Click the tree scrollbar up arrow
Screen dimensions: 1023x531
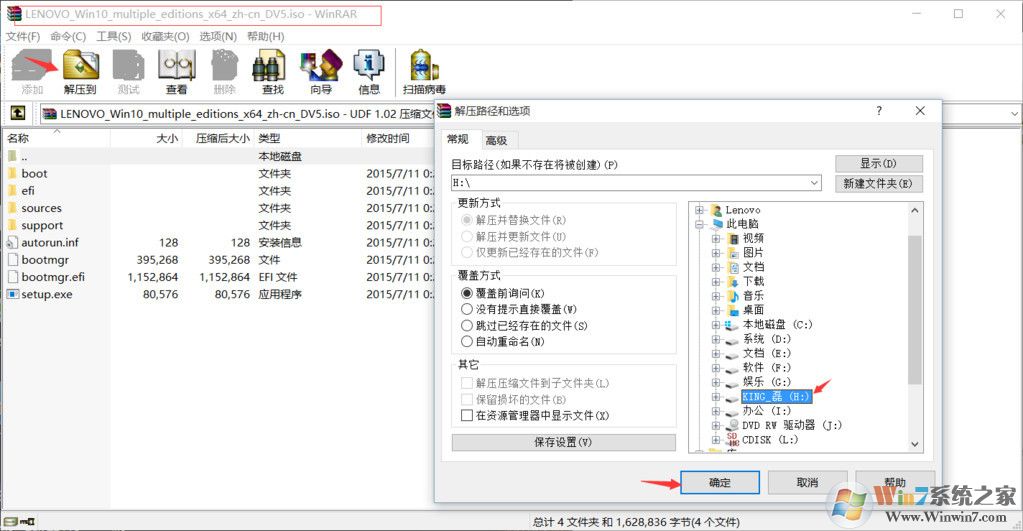pyautogui.click(x=914, y=211)
